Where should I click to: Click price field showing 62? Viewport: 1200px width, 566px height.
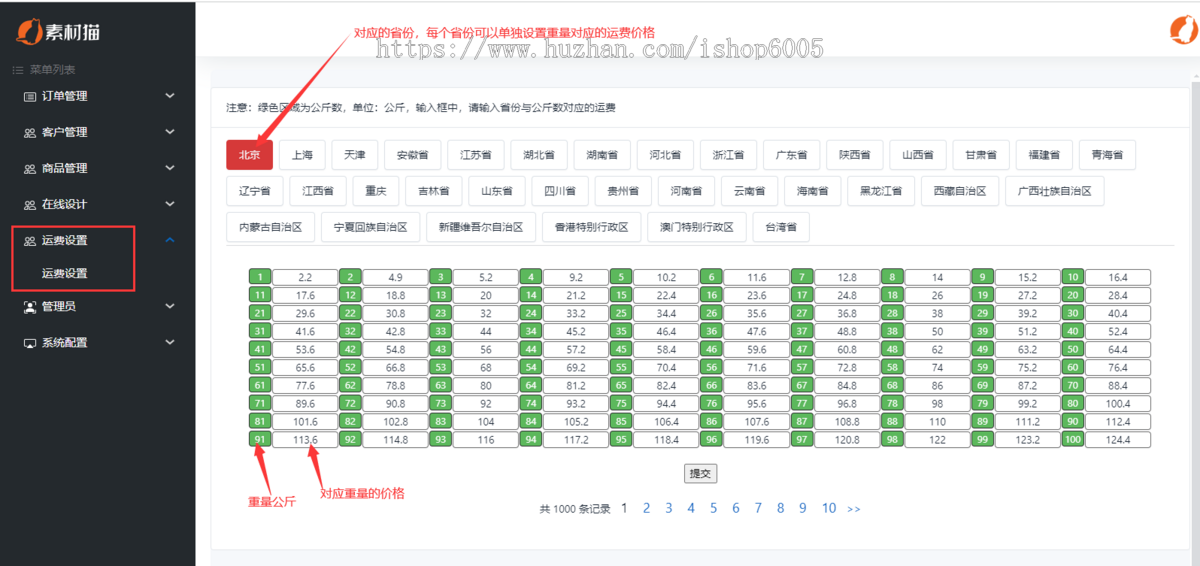click(937, 349)
